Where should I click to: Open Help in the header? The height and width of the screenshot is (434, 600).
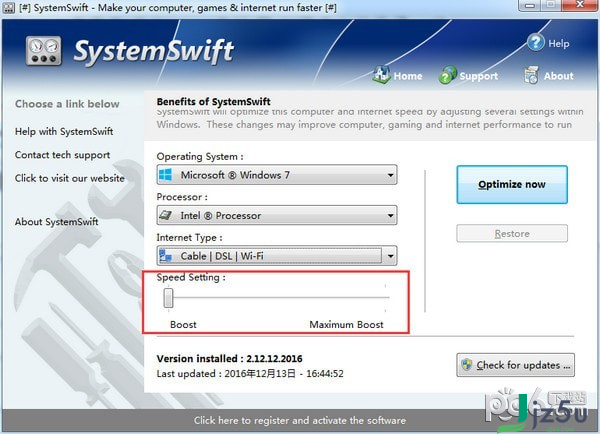(558, 44)
